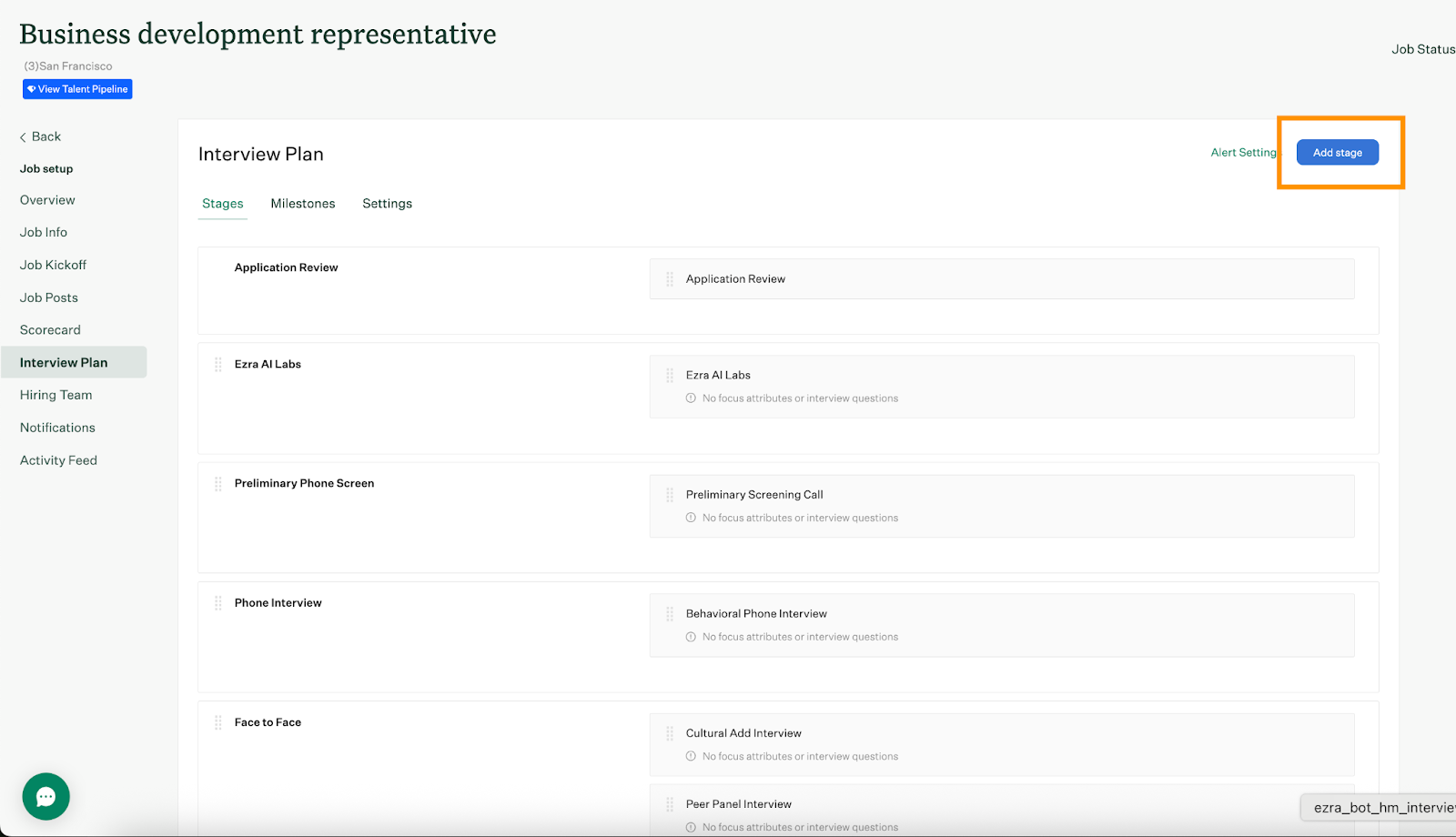The height and width of the screenshot is (837, 1456).
Task: Click drag handle beside Ezra AI Labs stage
Action: (218, 365)
